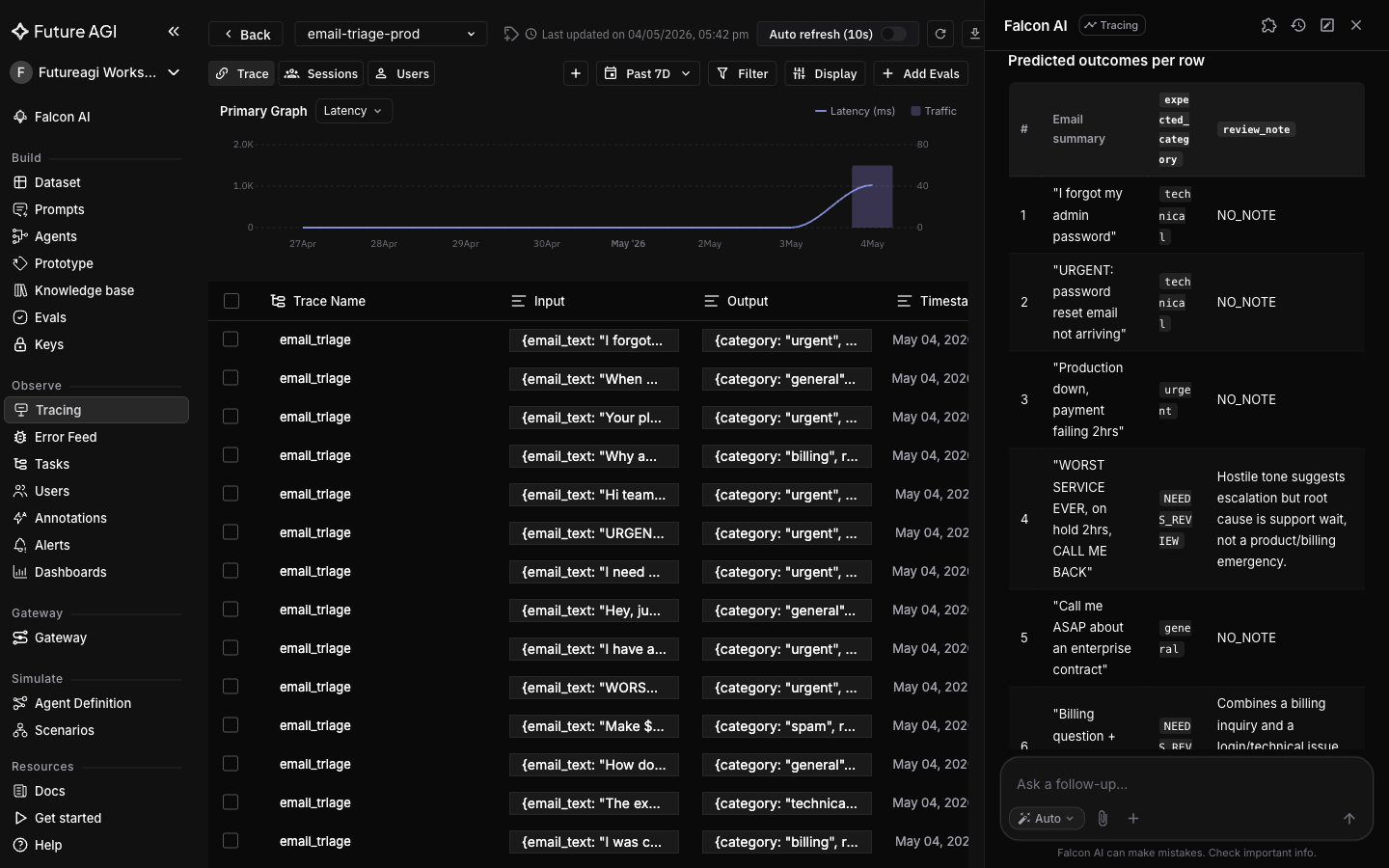Click the tag icon beside project dropdown
This screenshot has height=868, width=1389.
[x=511, y=34]
